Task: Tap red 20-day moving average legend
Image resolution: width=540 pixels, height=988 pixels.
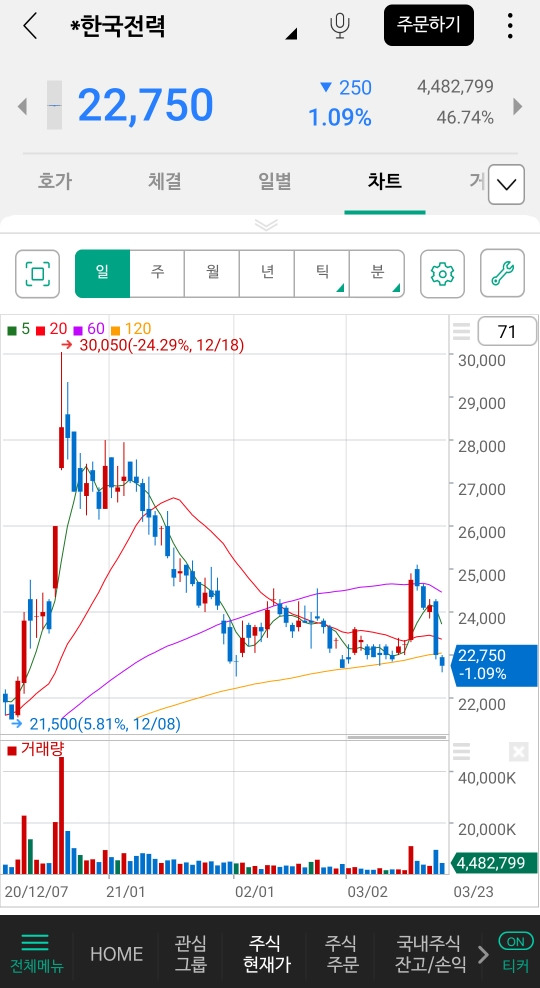Action: pyautogui.click(x=51, y=328)
